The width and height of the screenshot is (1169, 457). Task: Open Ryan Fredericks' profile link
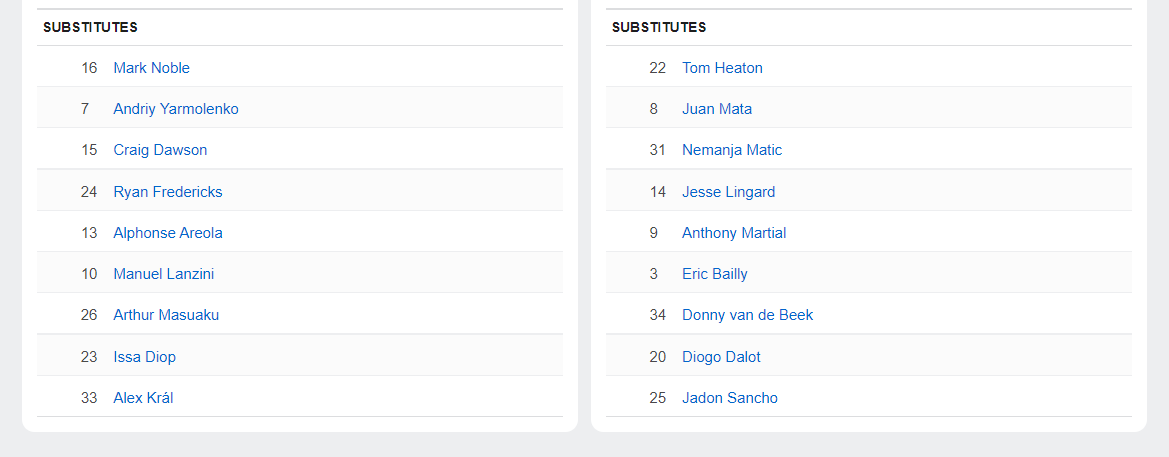pos(168,192)
